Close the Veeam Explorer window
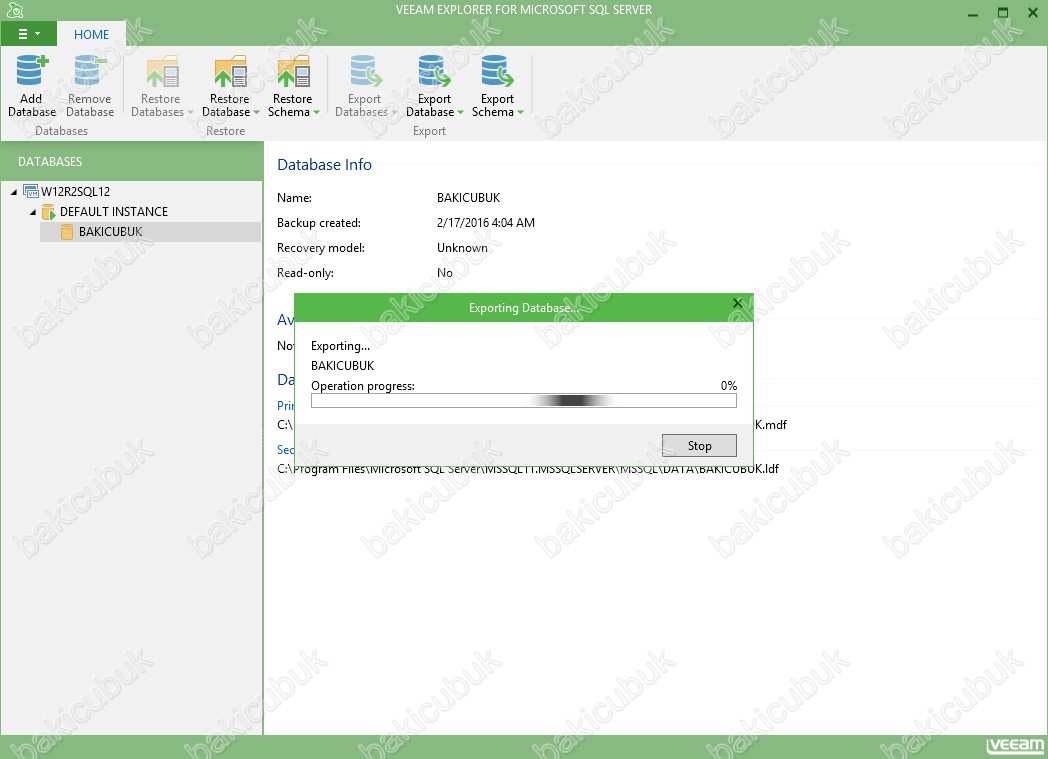Viewport: 1048px width, 759px height. point(1032,13)
